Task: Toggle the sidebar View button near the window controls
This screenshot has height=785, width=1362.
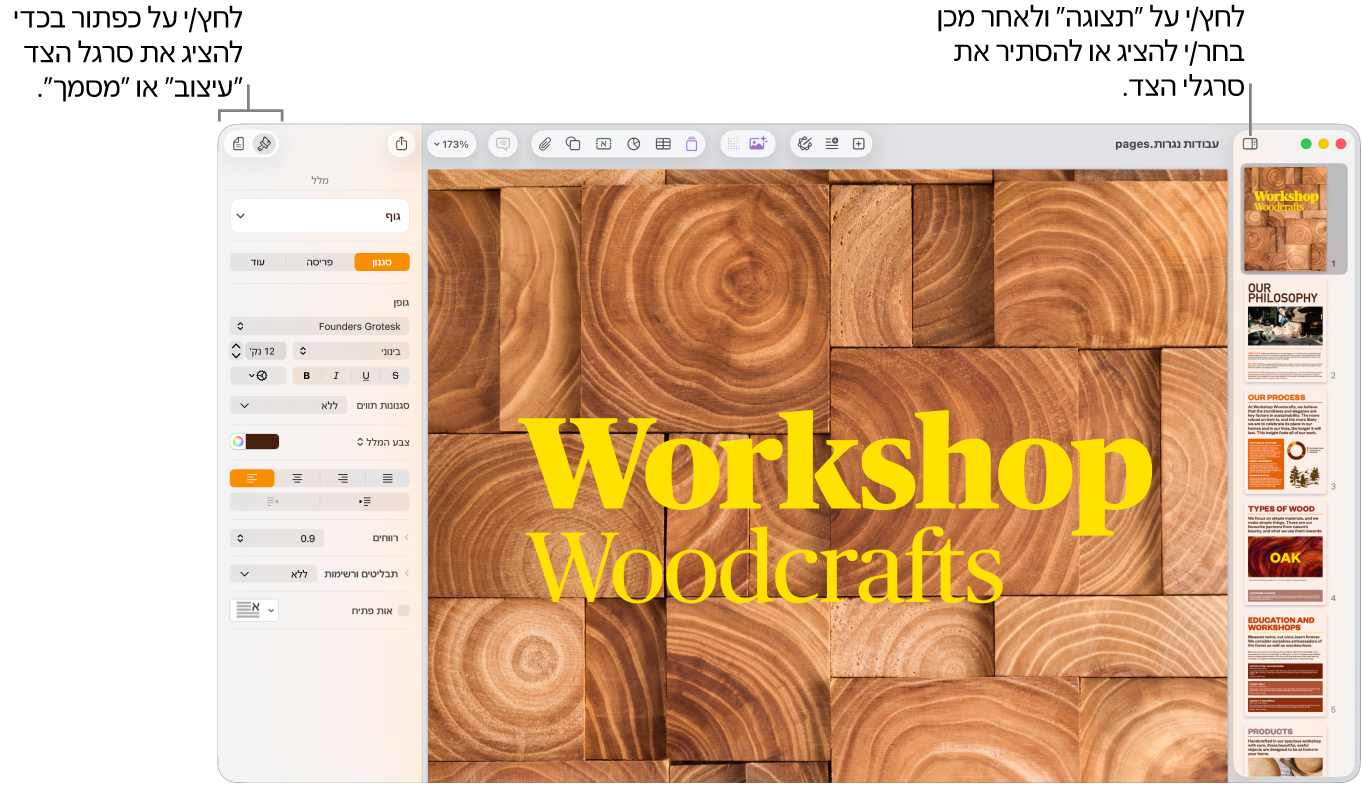Action: 1250,144
